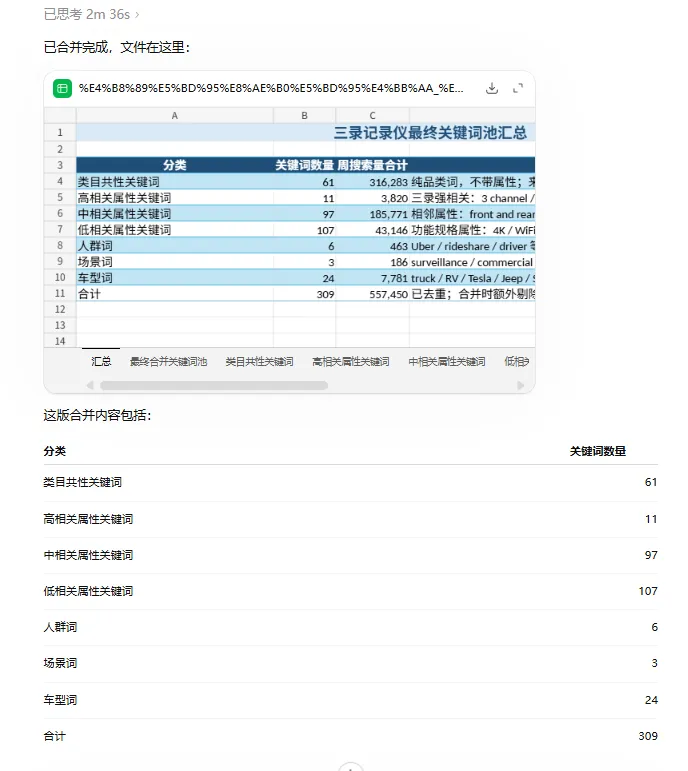Open the 类目共性关键词 sheet tab

click(x=259, y=361)
